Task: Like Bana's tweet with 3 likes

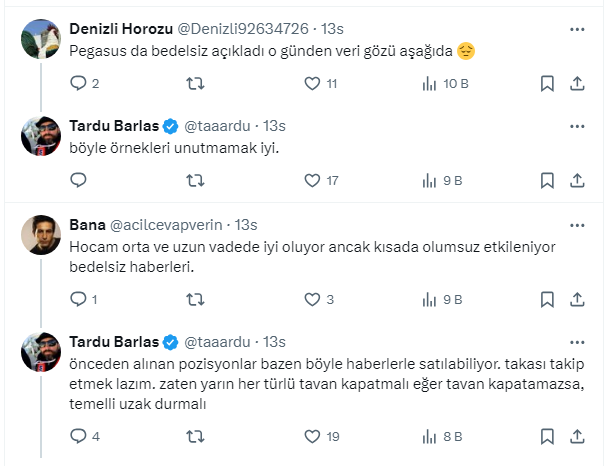Action: tap(312, 299)
